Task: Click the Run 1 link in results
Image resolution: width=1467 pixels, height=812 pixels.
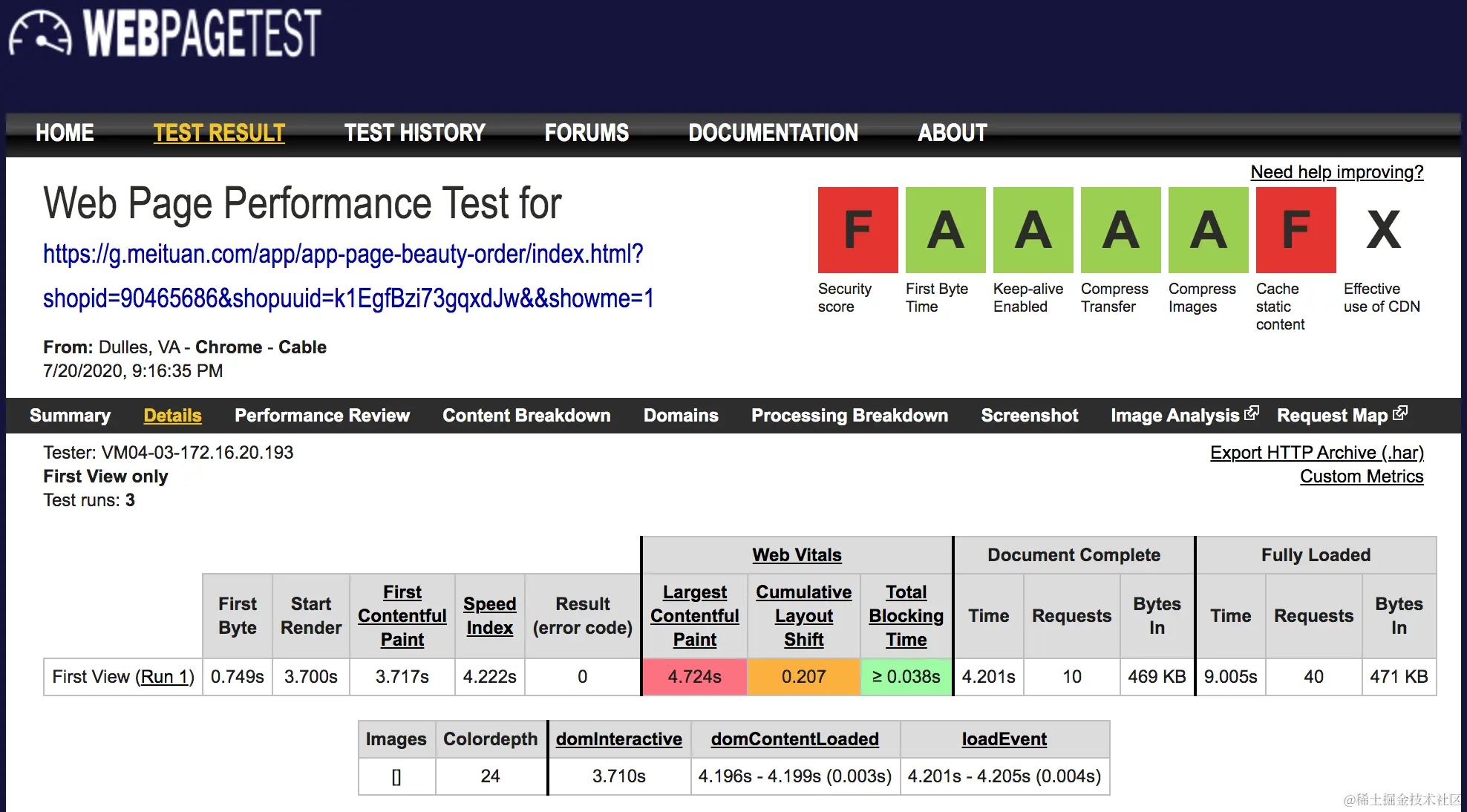Action: click(165, 677)
